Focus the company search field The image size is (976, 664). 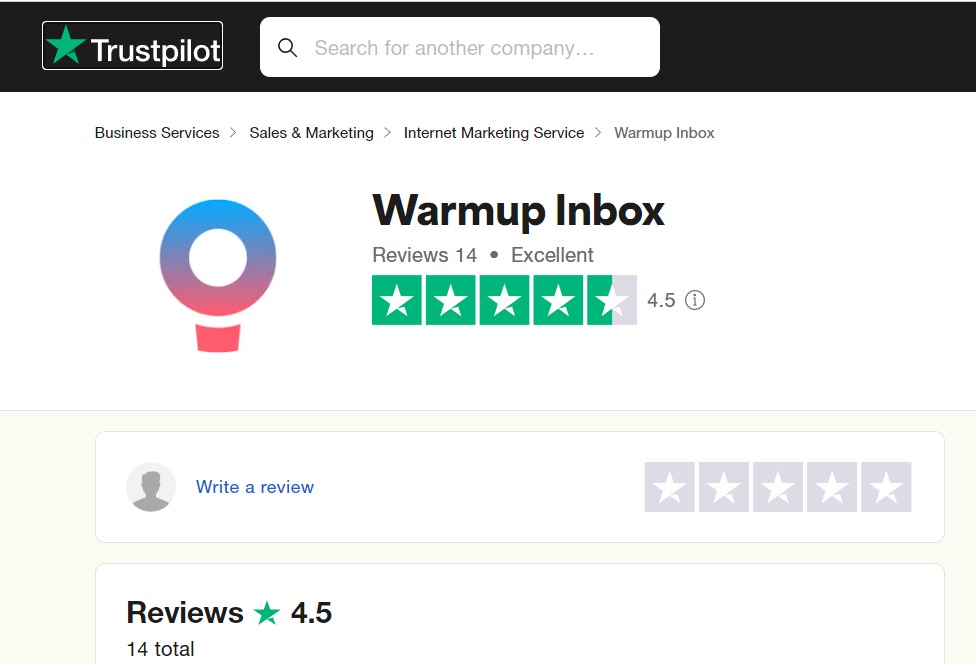pos(459,47)
